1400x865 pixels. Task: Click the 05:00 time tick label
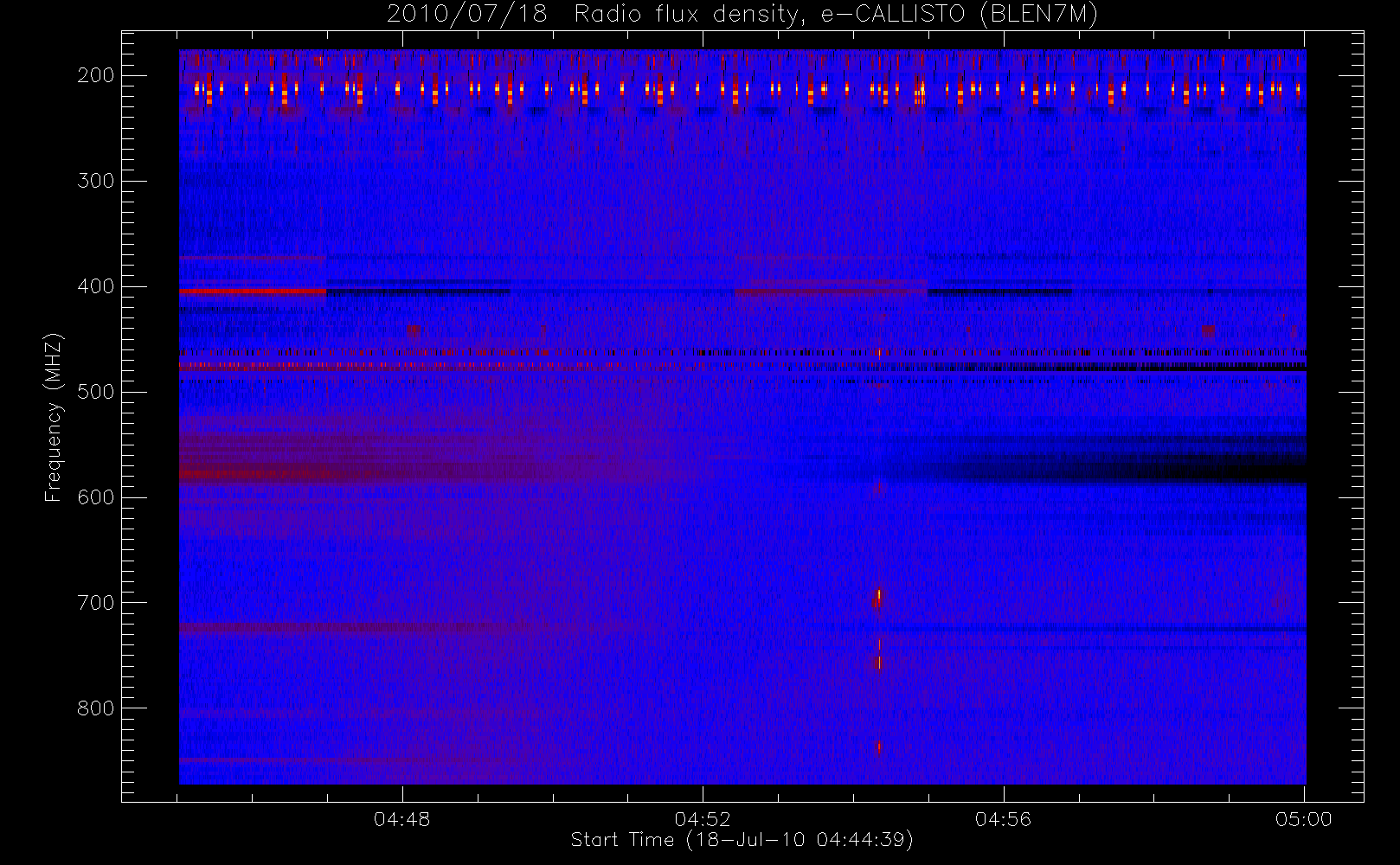point(1304,819)
